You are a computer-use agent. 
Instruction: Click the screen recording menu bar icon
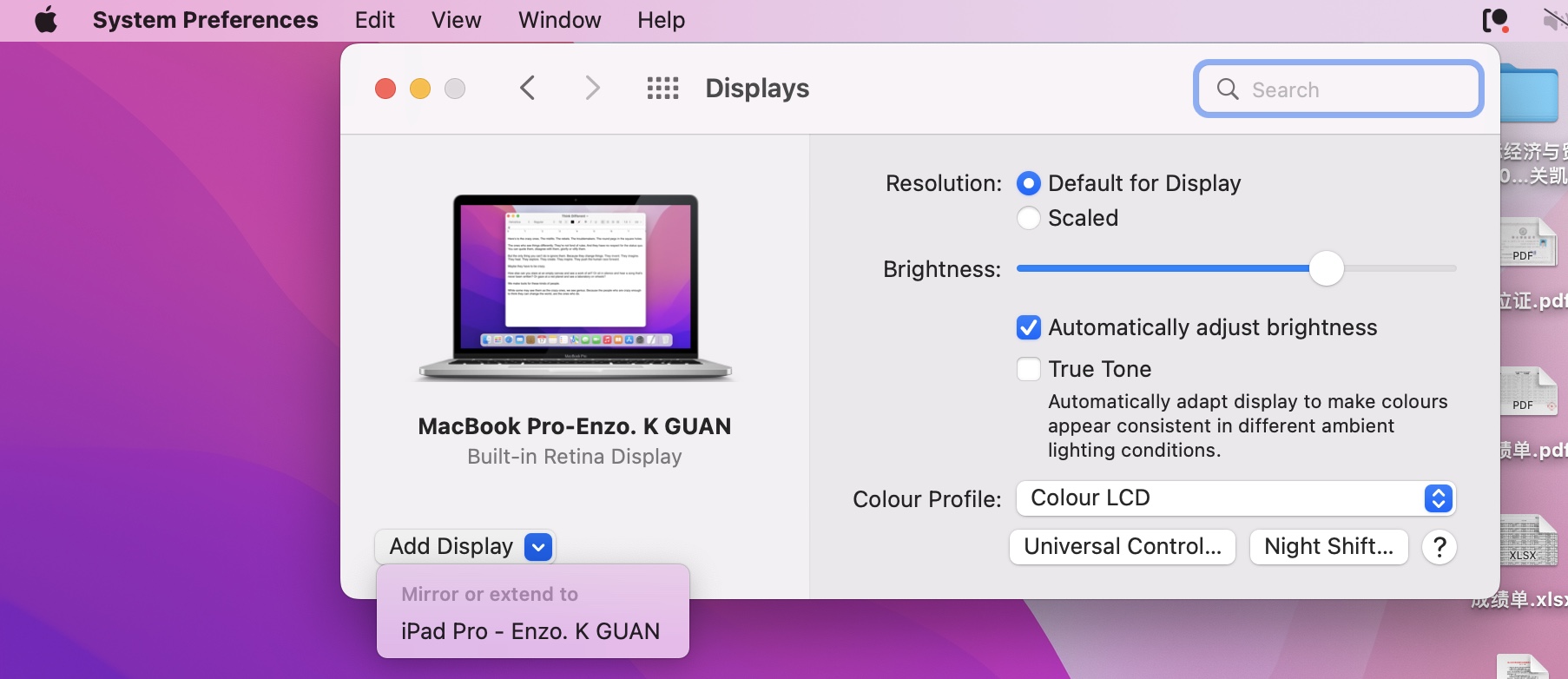point(1496,19)
